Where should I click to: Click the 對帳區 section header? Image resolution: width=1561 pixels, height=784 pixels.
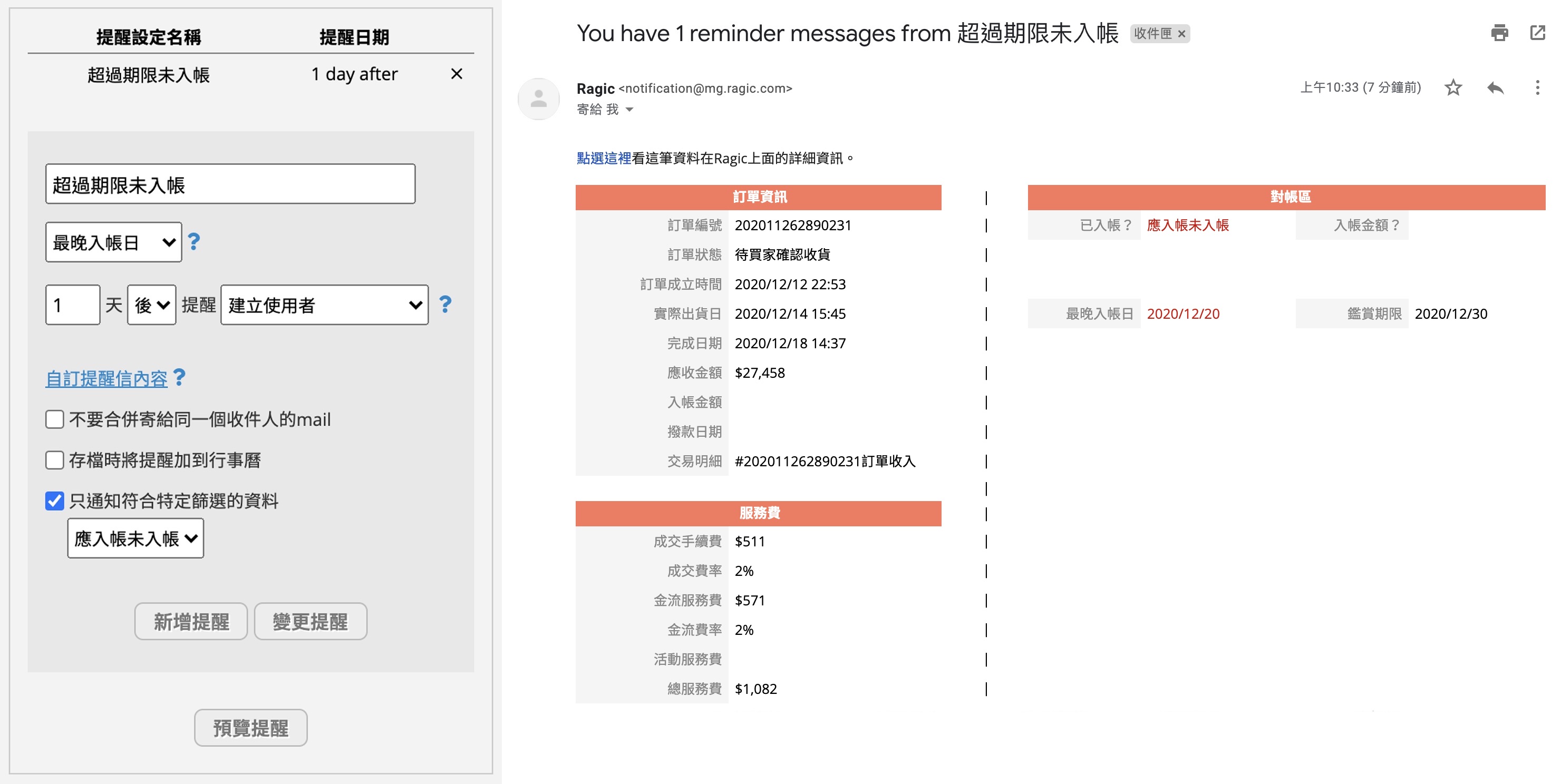pos(1286,197)
